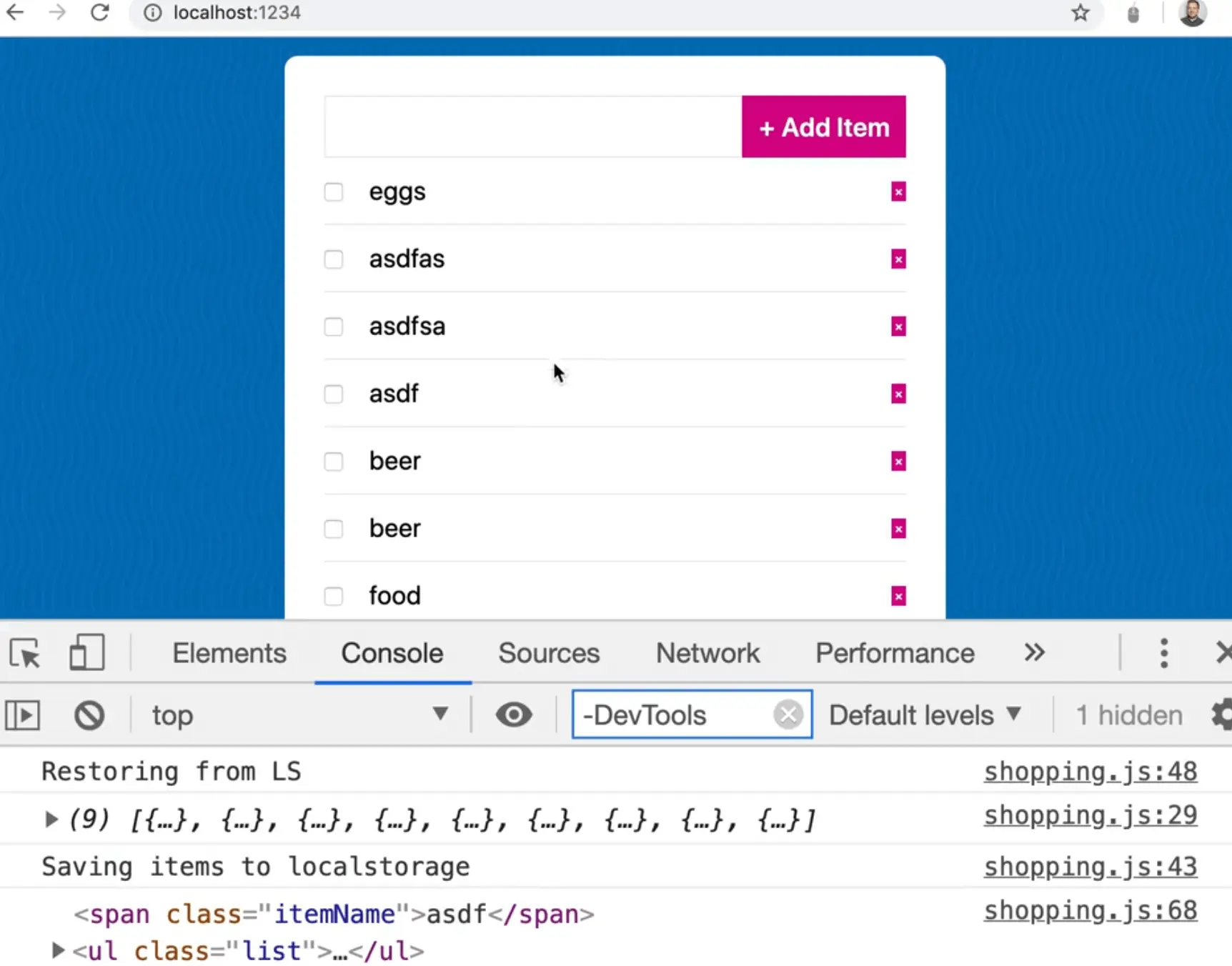
Task: Open the live expression eye icon
Action: 513,715
